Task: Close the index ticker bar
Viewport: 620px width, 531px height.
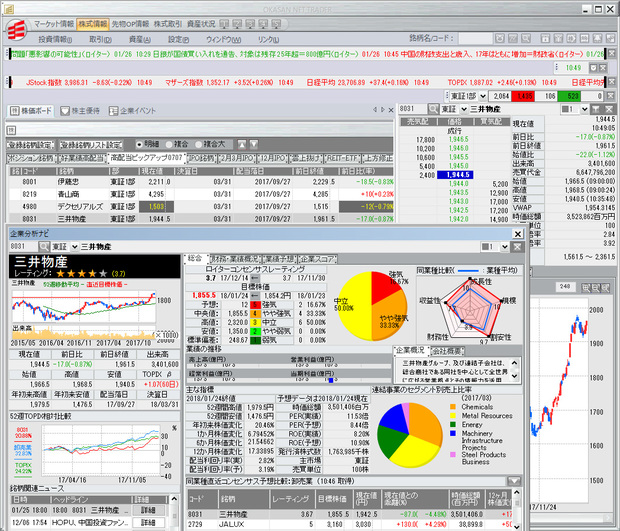Action: (612, 82)
